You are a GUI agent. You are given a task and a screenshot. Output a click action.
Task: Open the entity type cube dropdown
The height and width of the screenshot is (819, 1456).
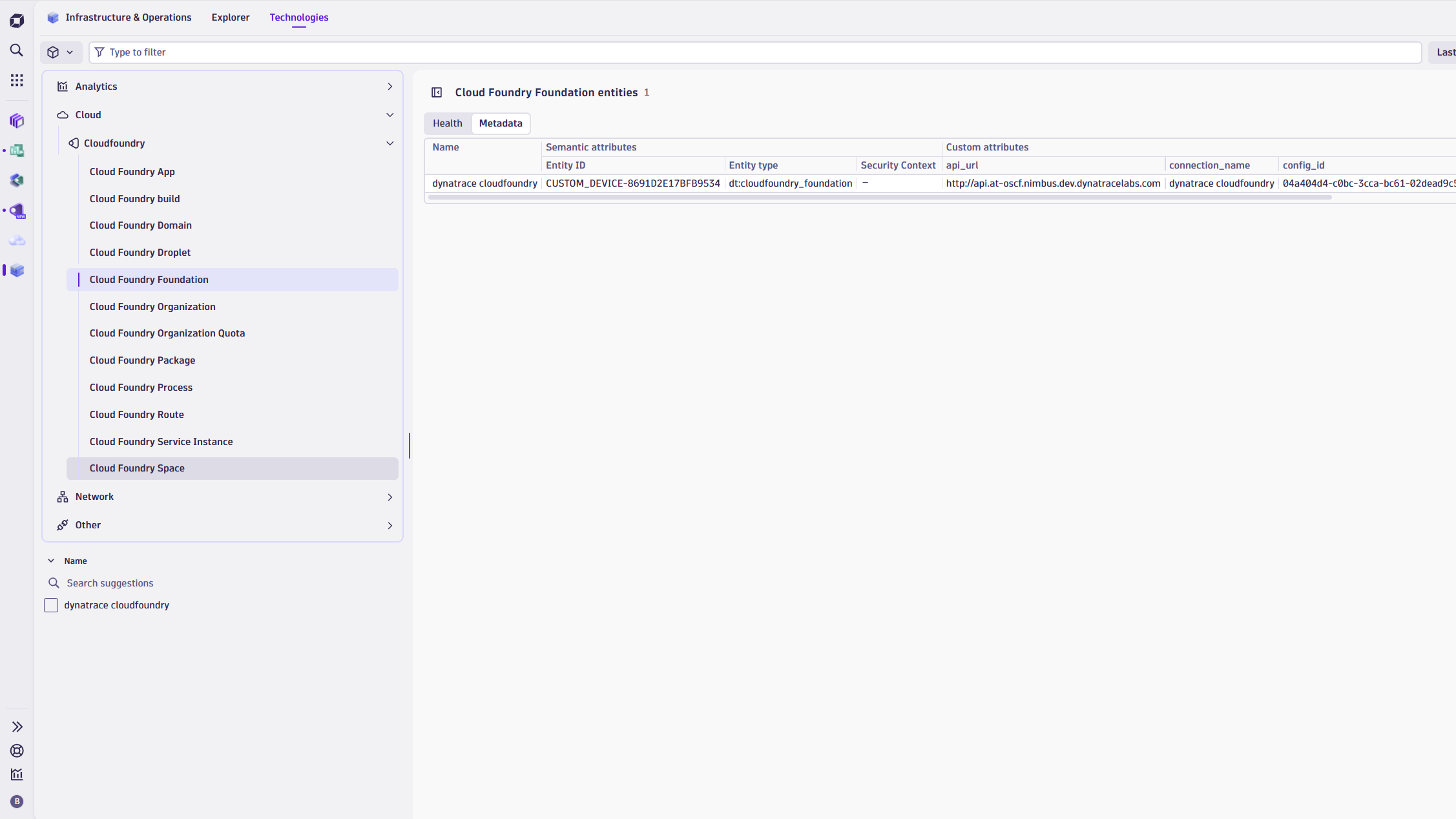61,52
